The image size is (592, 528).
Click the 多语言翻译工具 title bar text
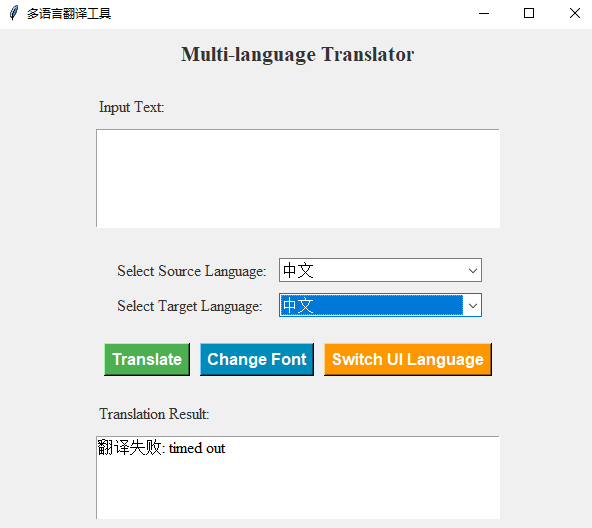click(69, 14)
